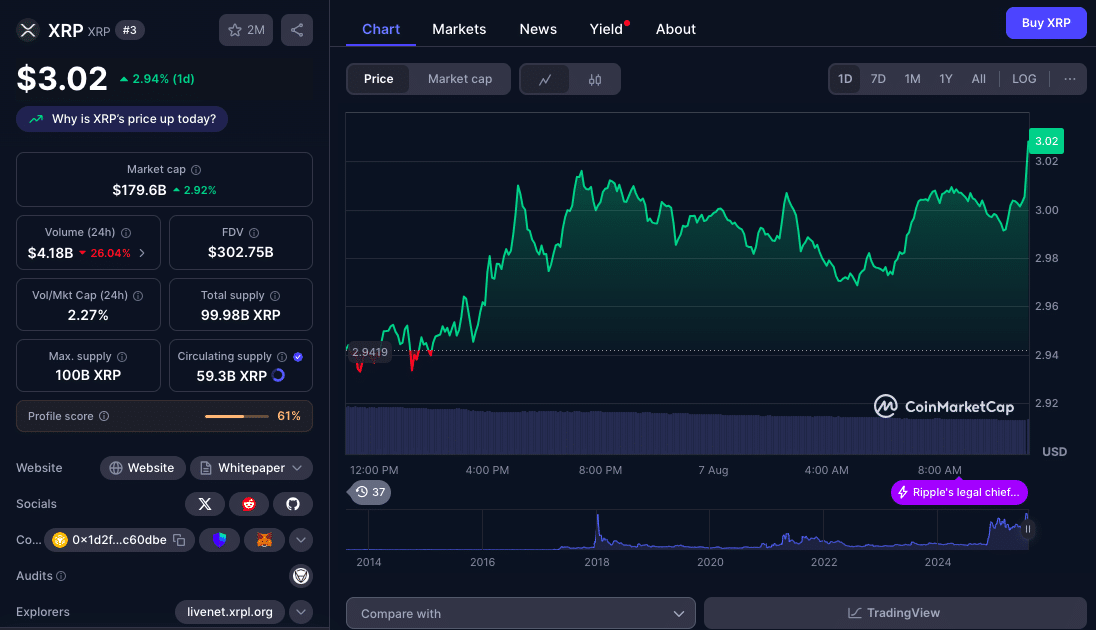This screenshot has height=630, width=1096.
Task: Click the Audits info icon
Action: pos(62,576)
